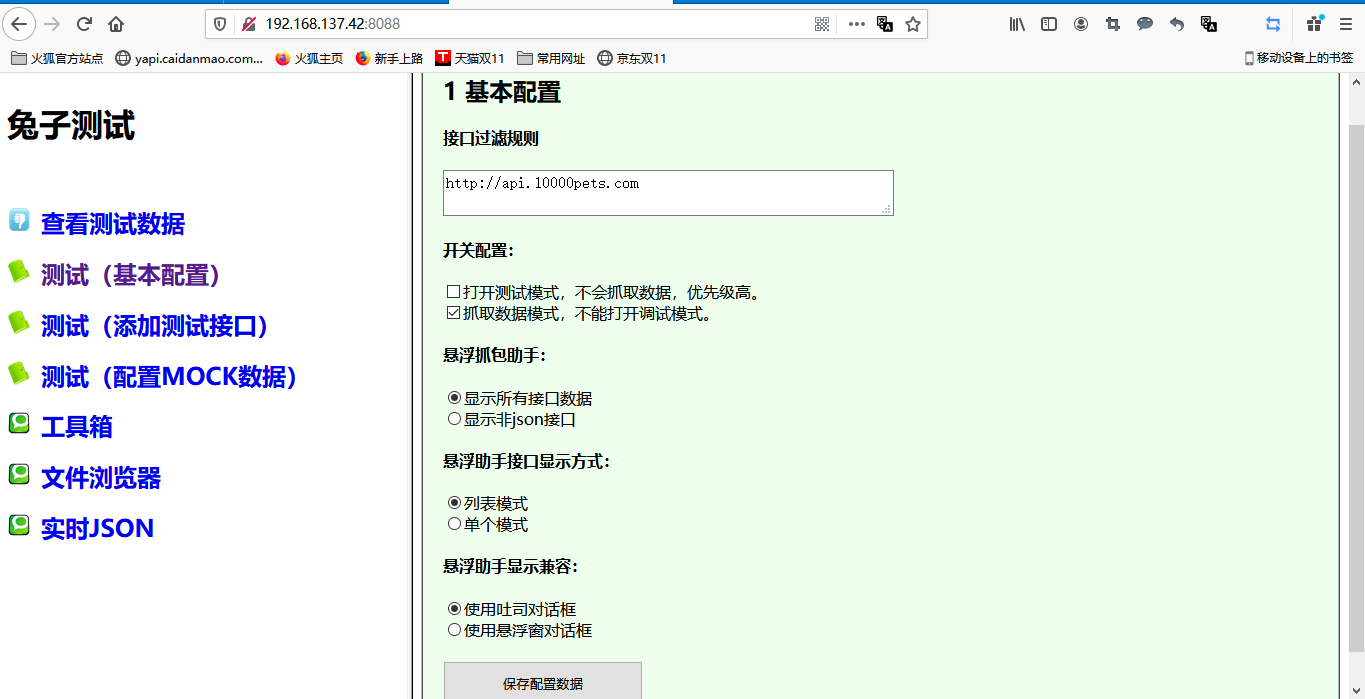1365x699 pixels.
Task: Click the 1 基本配置 section heading
Action: pyautogui.click(x=502, y=92)
